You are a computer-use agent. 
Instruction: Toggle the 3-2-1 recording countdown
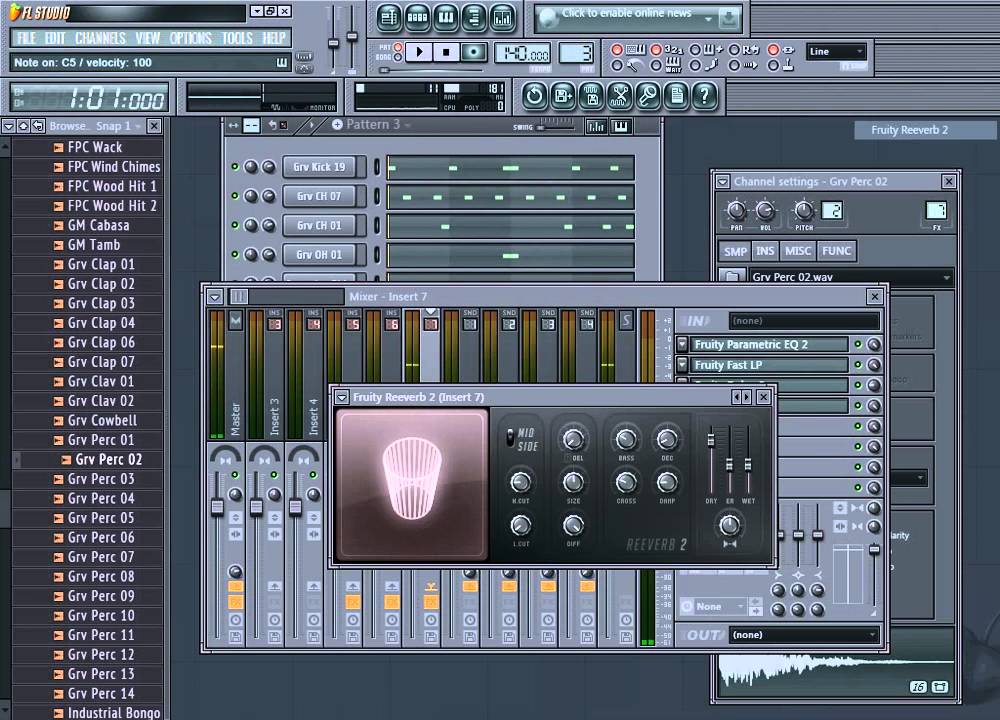point(656,49)
